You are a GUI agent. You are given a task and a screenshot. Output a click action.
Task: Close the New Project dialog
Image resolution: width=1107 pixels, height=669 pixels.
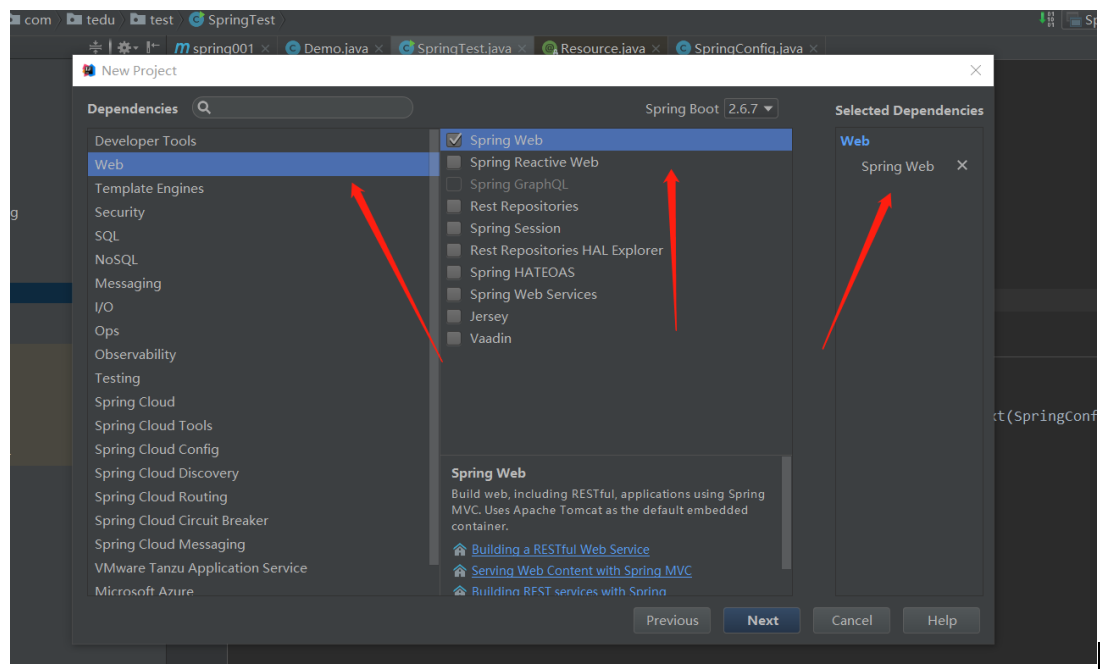tap(976, 71)
